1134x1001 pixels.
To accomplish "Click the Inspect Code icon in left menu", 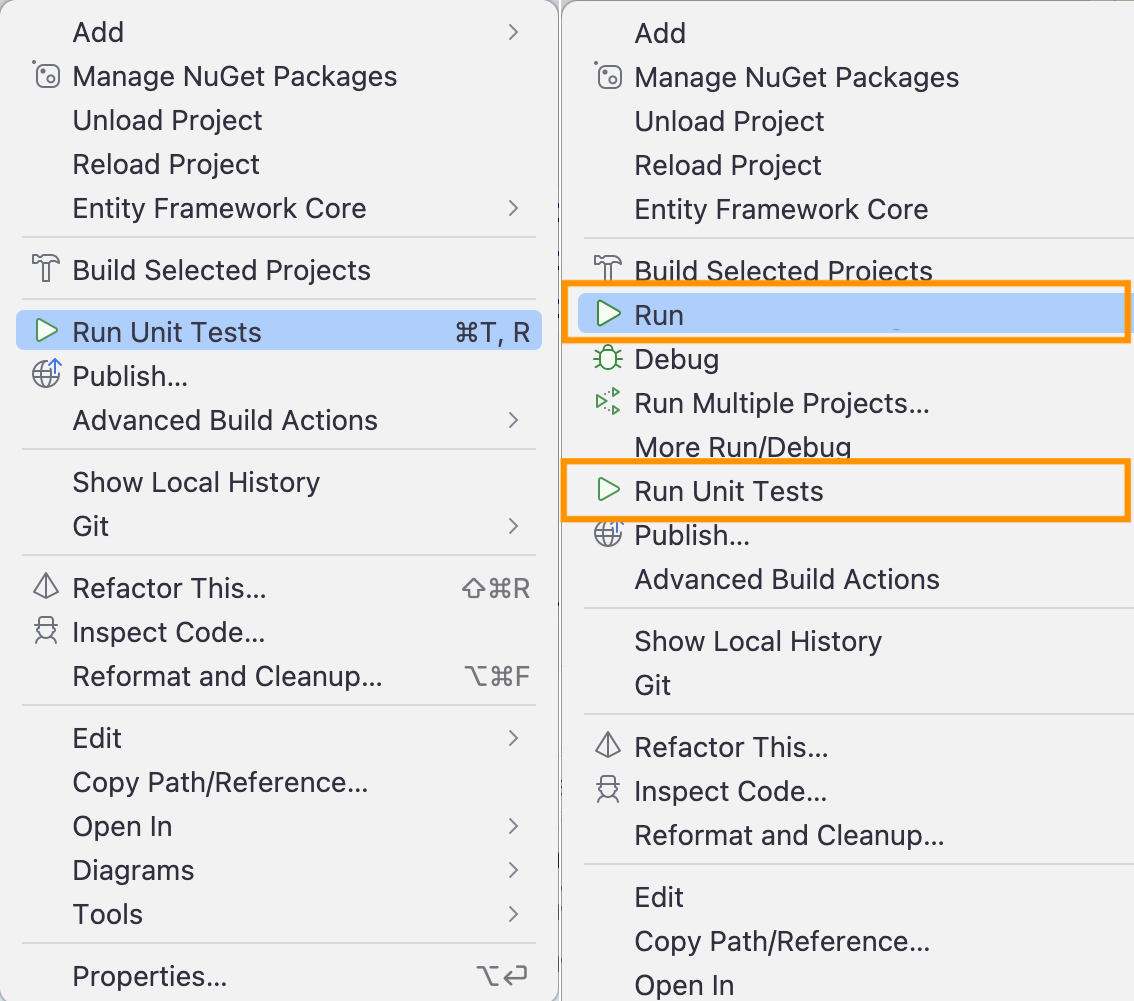I will 46,630.
